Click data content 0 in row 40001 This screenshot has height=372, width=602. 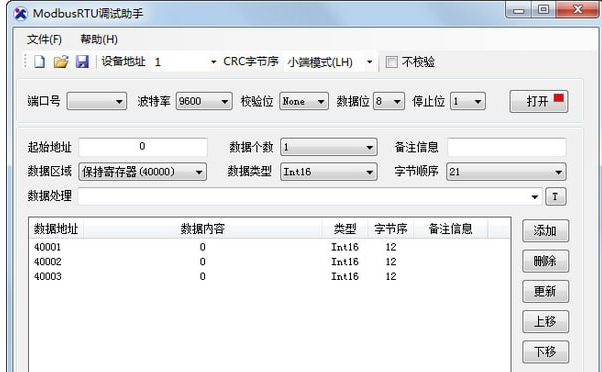coord(202,247)
